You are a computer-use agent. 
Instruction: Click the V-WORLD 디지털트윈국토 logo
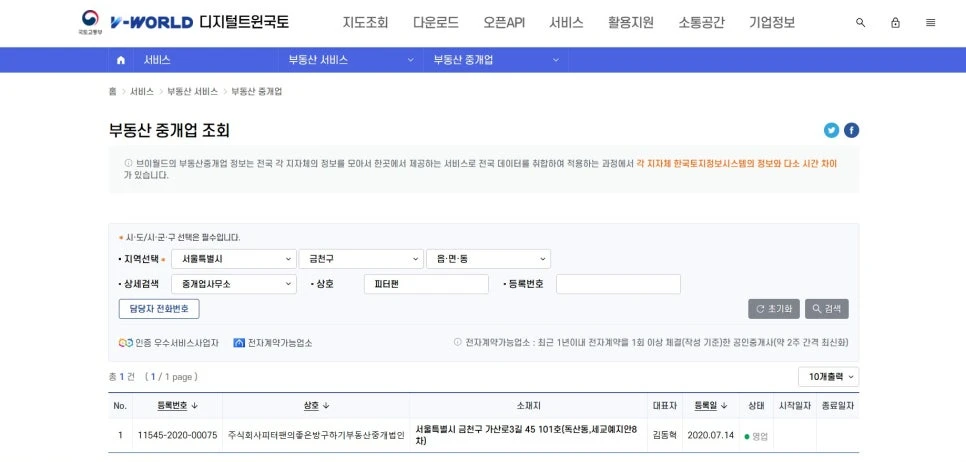[199, 22]
